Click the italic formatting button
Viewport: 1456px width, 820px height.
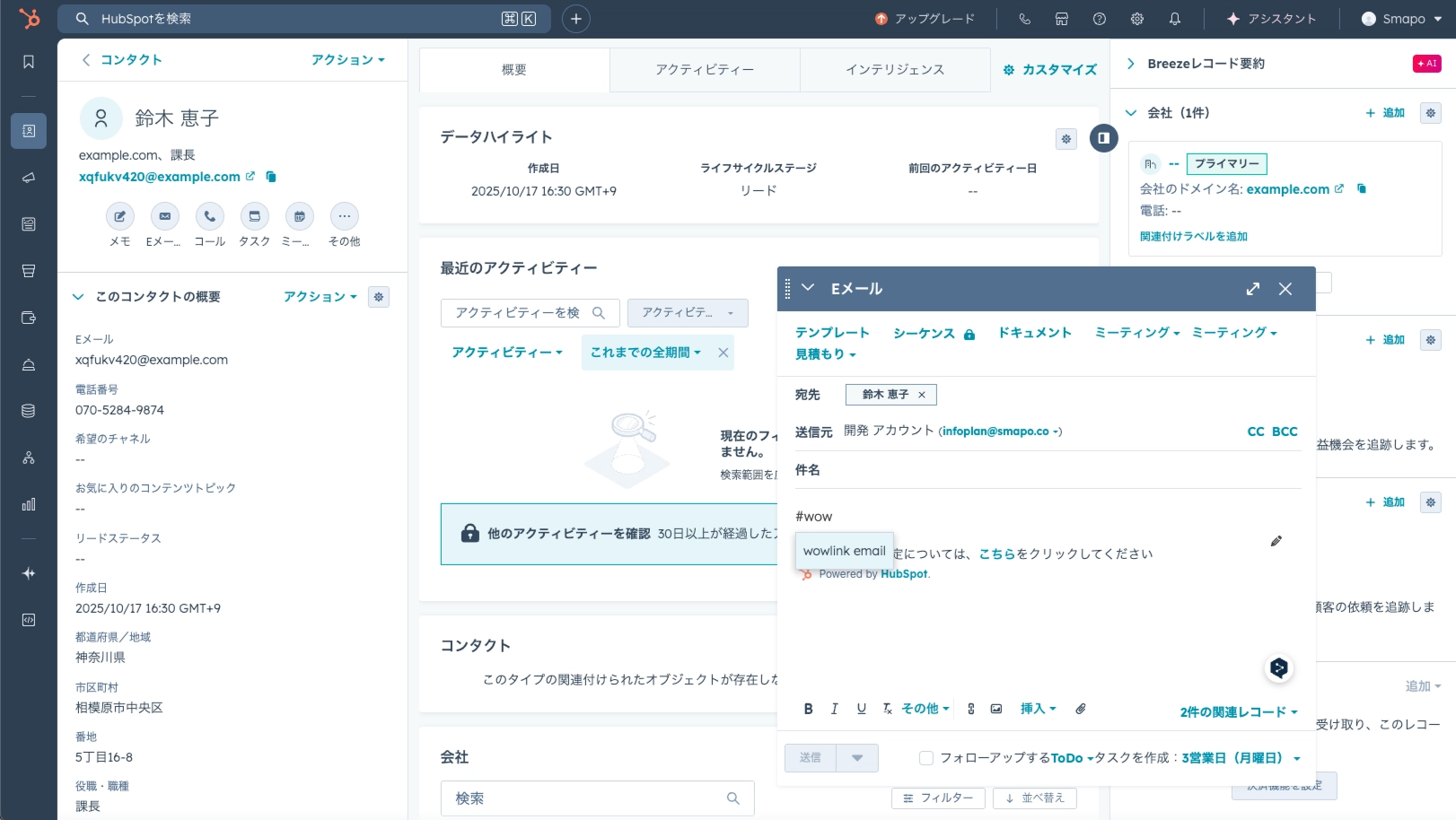834,709
